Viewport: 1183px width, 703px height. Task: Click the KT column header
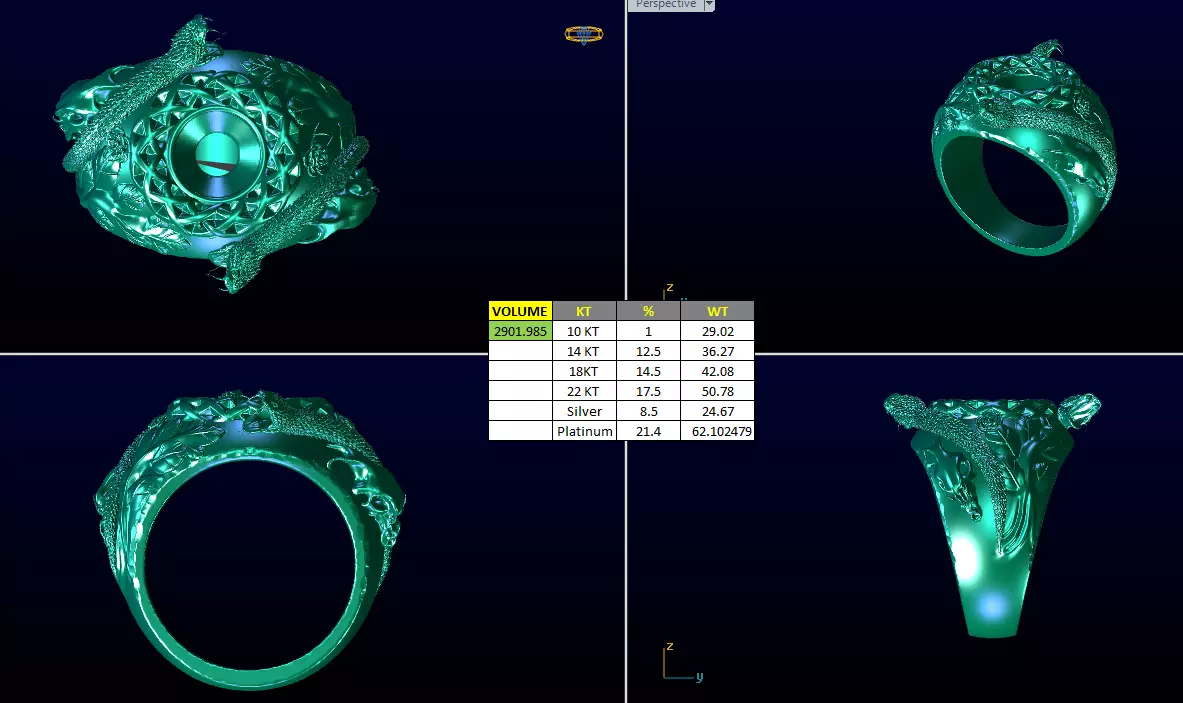point(584,311)
